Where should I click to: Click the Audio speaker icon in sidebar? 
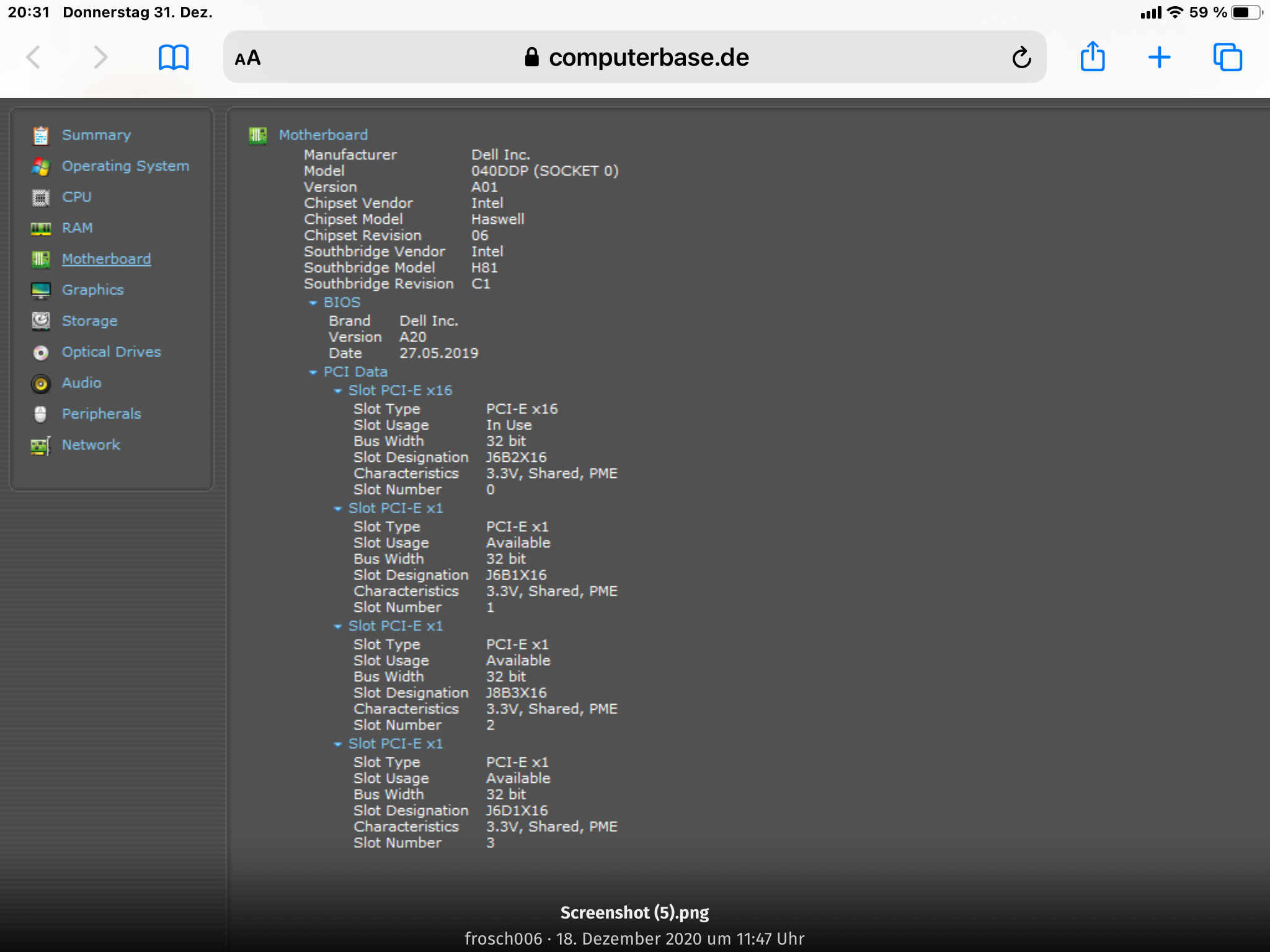(41, 384)
